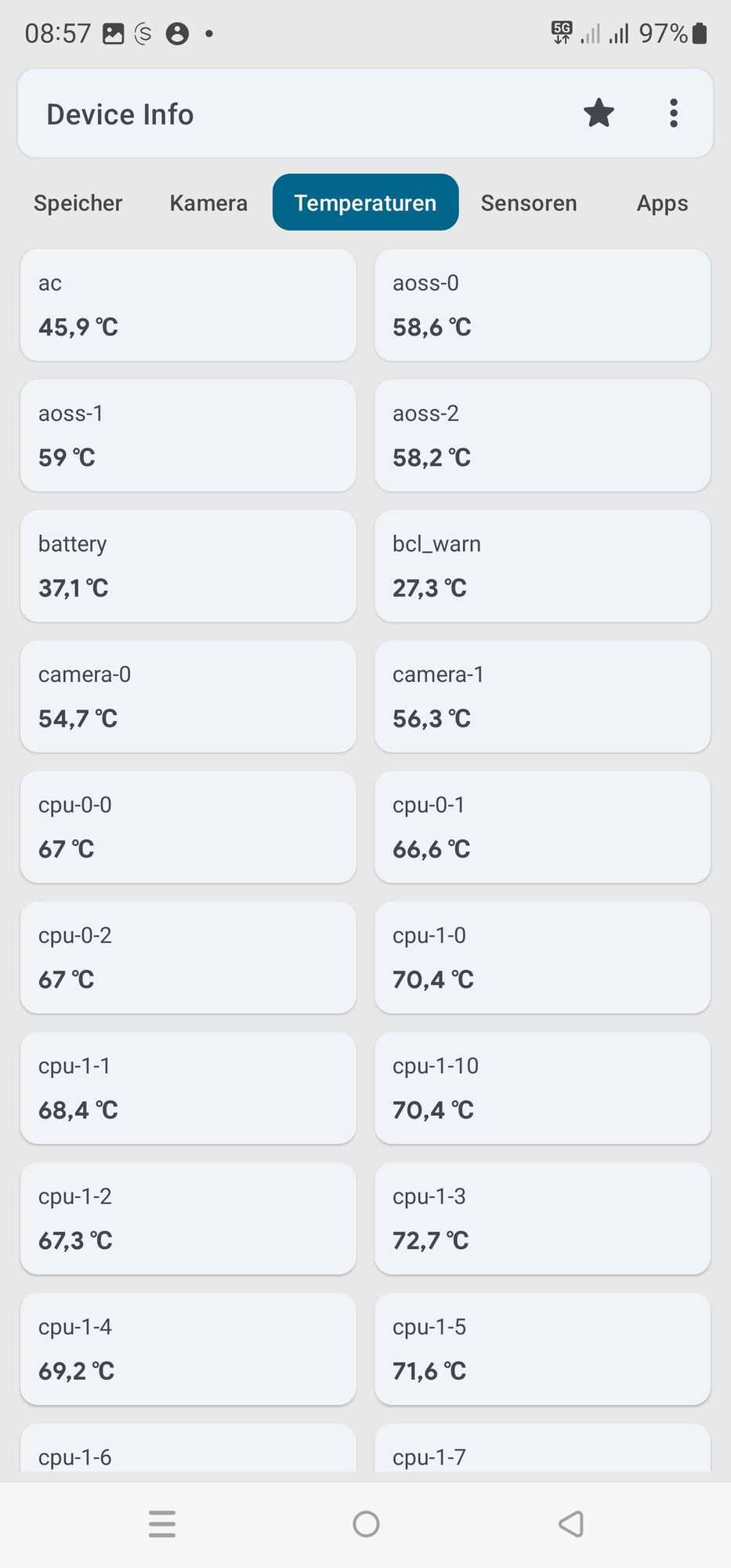Go to the Apps tab

tap(662, 203)
